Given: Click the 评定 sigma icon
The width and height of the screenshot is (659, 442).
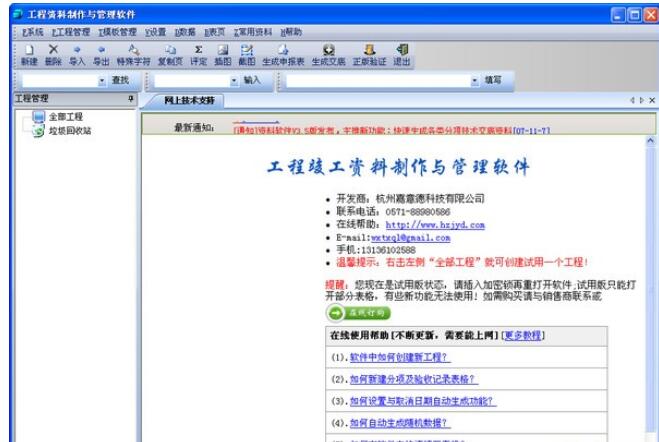Looking at the screenshot, I should pos(198,55).
